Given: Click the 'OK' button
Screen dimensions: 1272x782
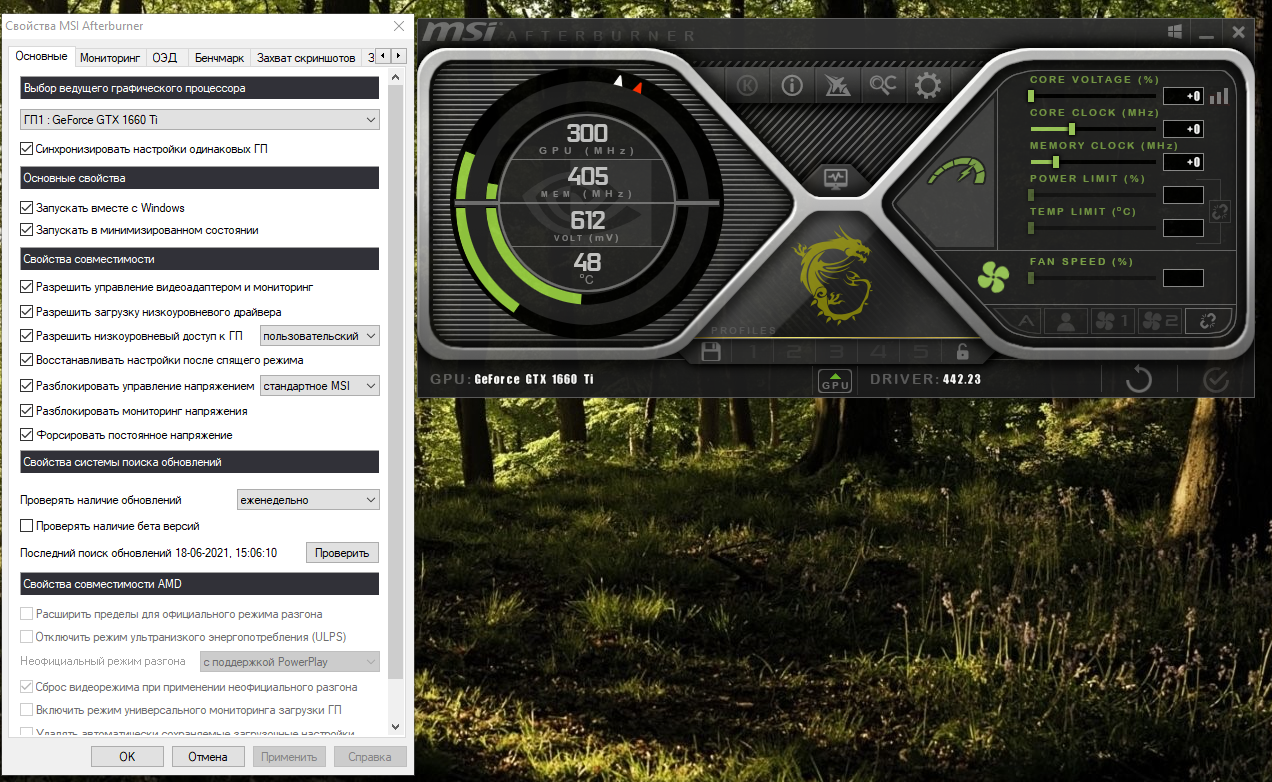Looking at the screenshot, I should 127,757.
